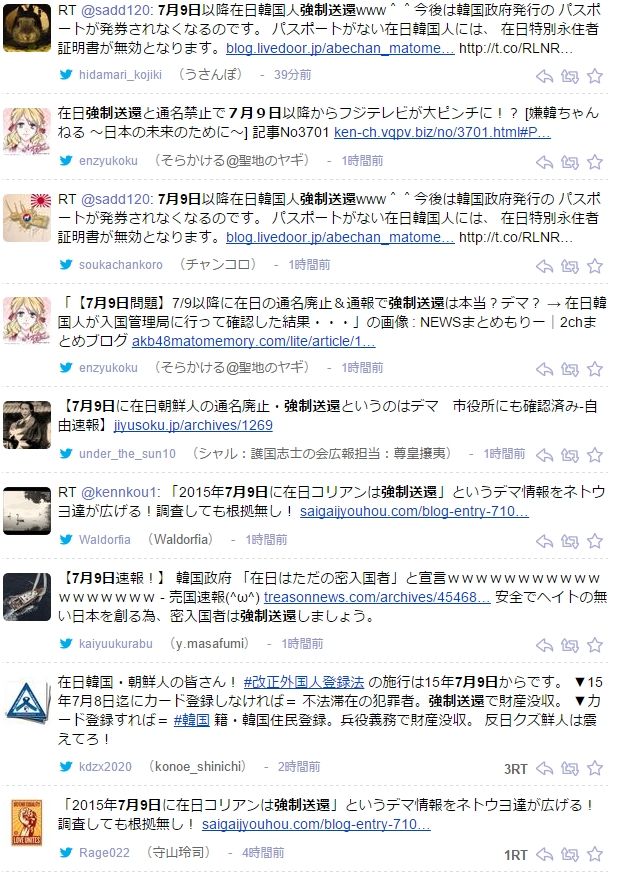Retweet the Waldorfia tweet
This screenshot has height=872, width=628.
point(569,541)
